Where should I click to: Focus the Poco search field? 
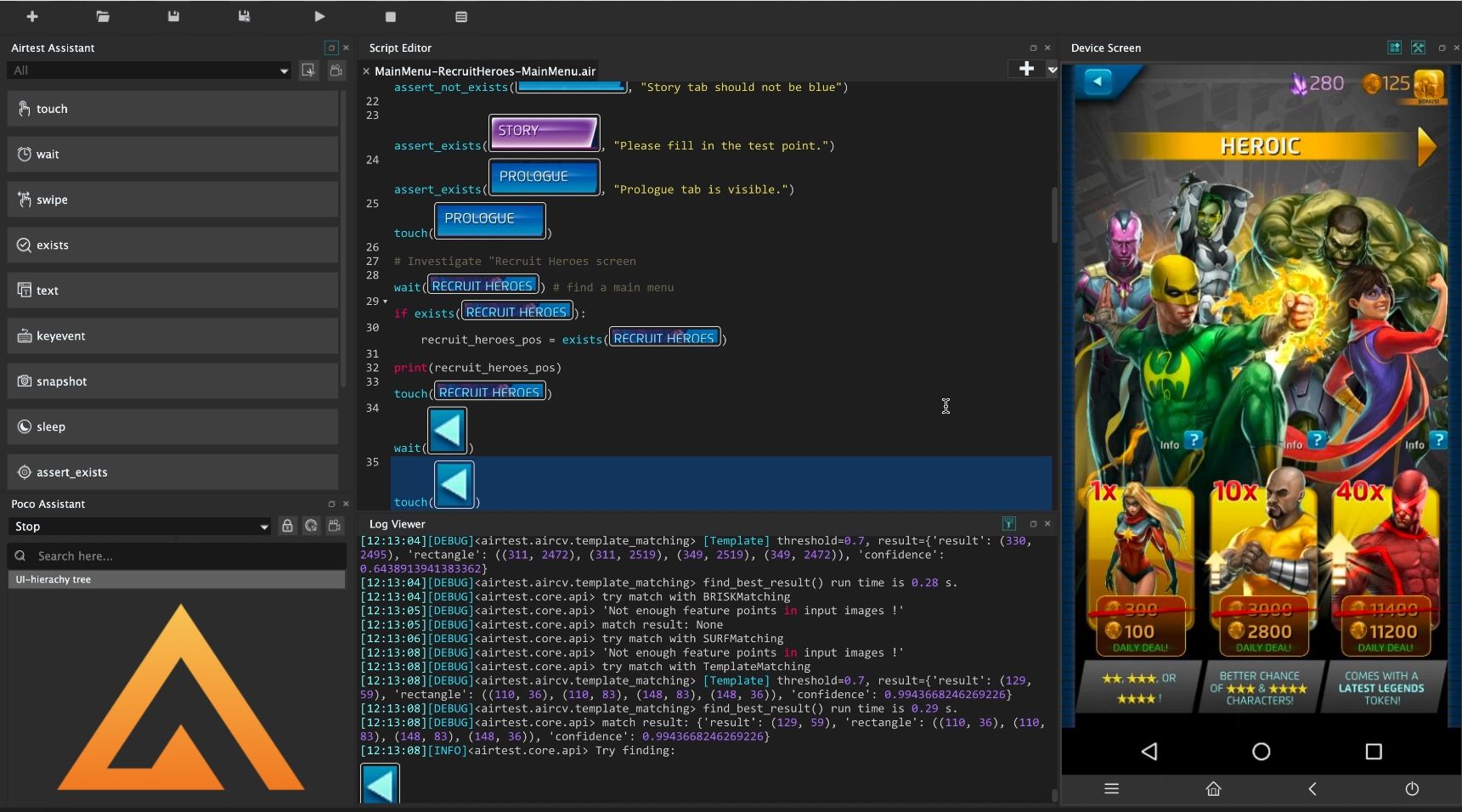177,556
